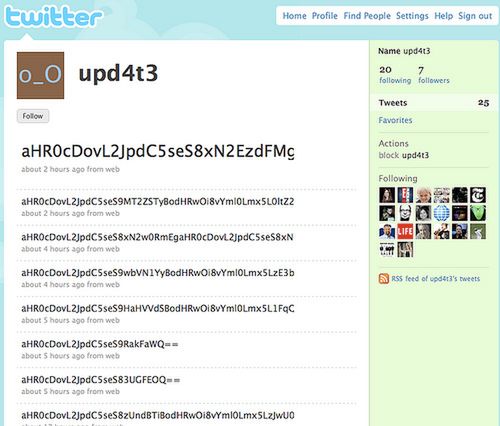Click the Help link in the navigation
The width and height of the screenshot is (500, 426).
443,16
